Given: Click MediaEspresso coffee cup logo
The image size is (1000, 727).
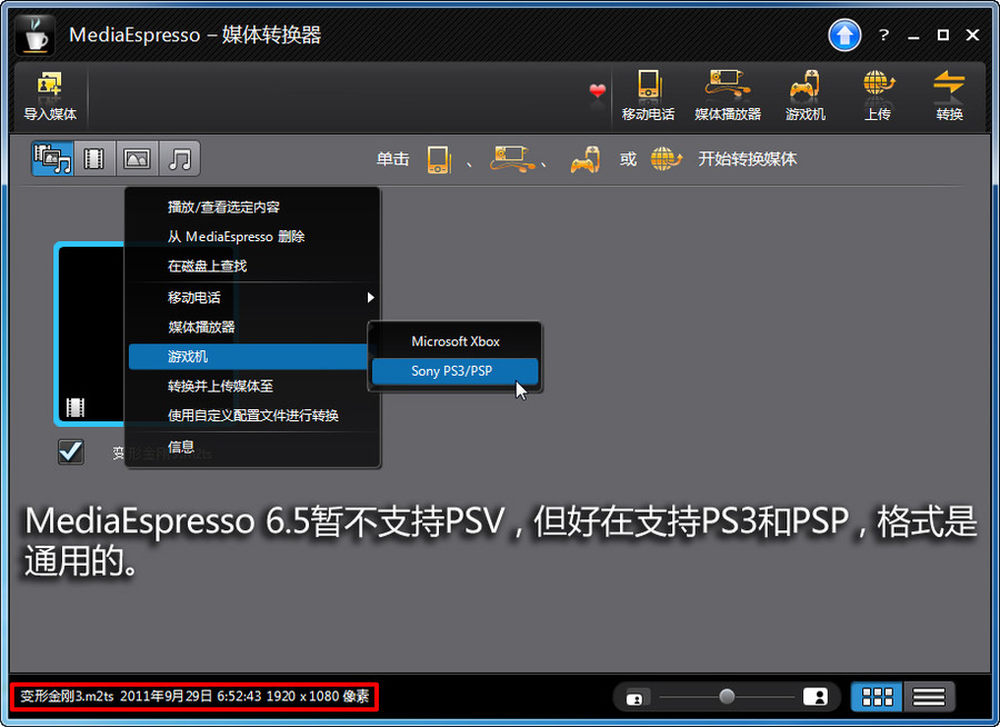Looking at the screenshot, I should (x=34, y=34).
